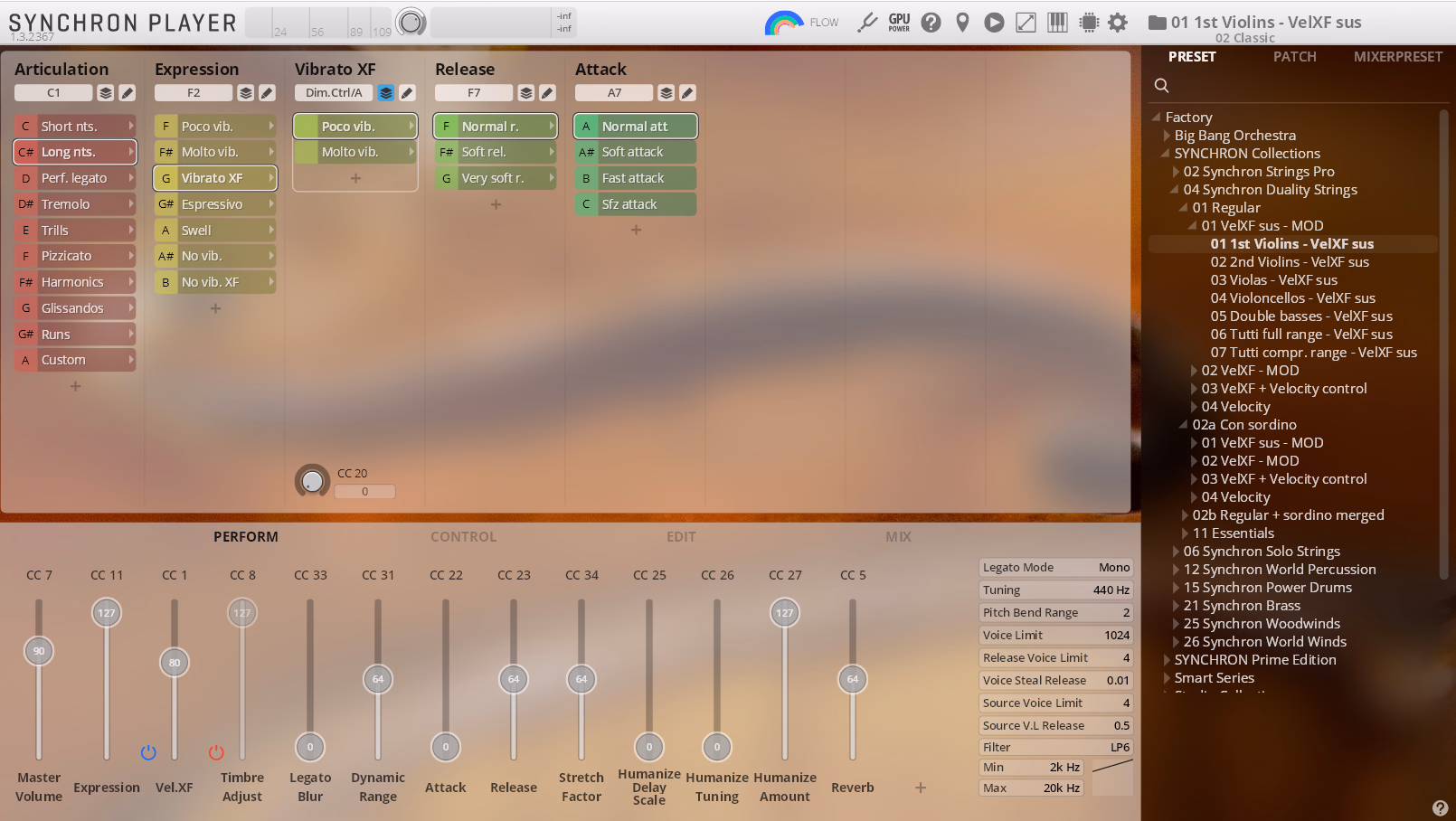Expand the 21 Synchron Brass folder
This screenshot has width=1456, height=821.
point(1176,606)
